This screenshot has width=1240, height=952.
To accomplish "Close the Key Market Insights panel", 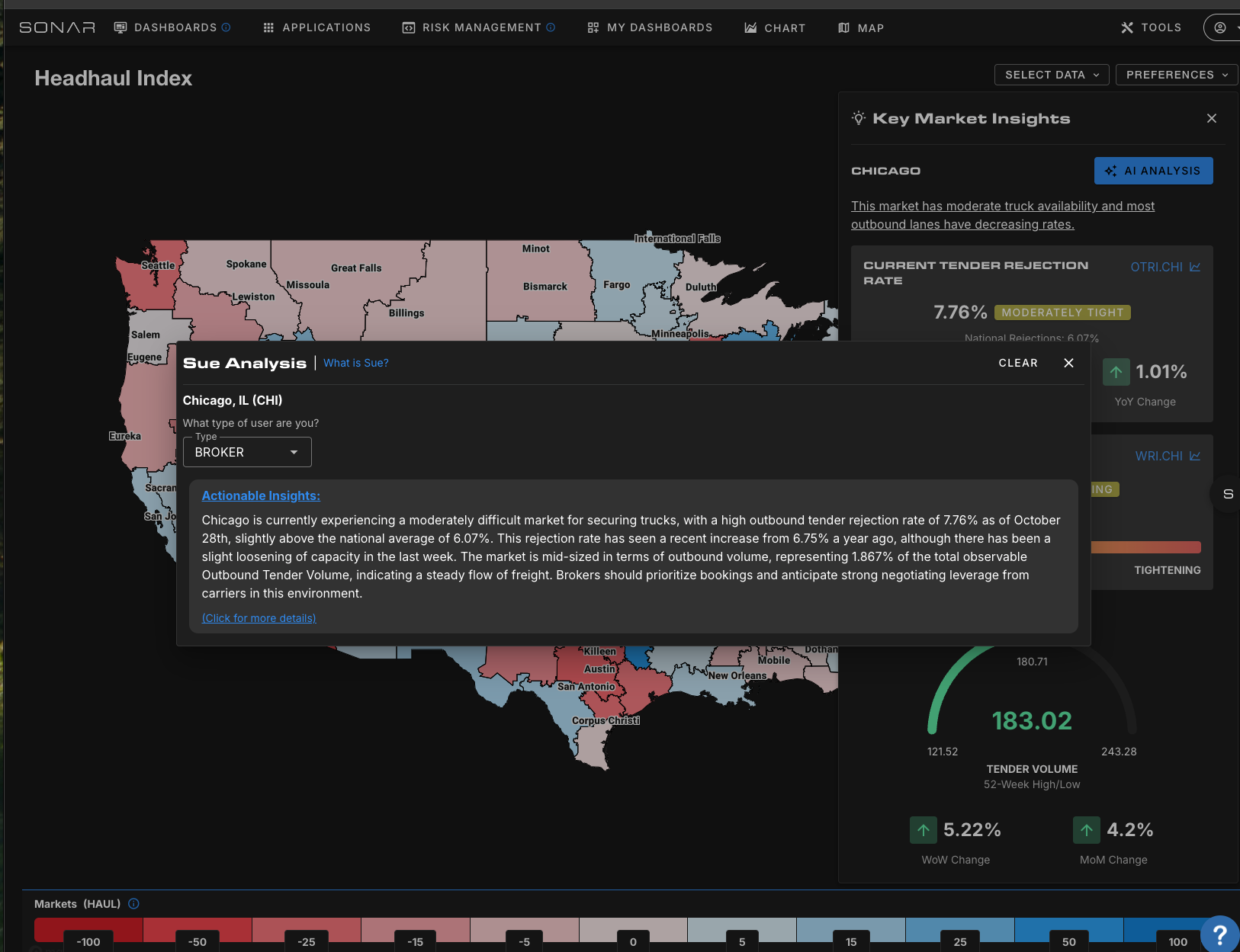I will (1211, 118).
